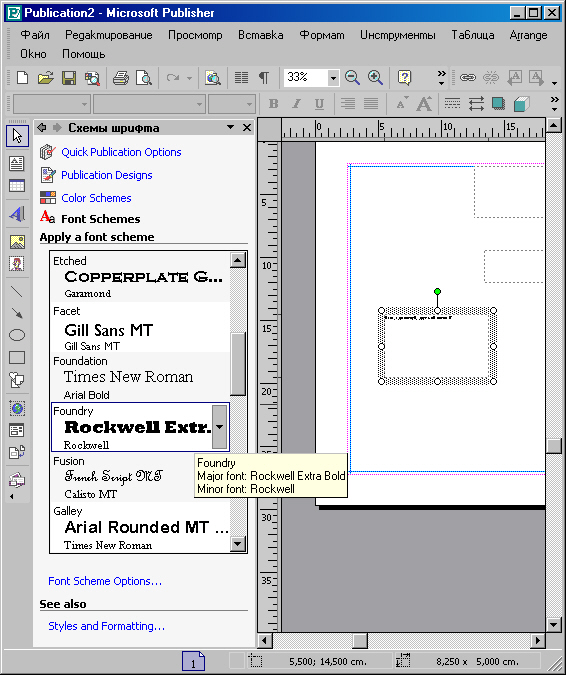The image size is (566, 675).
Task: Click Create Text Box Link chain icon
Action: (x=467, y=77)
